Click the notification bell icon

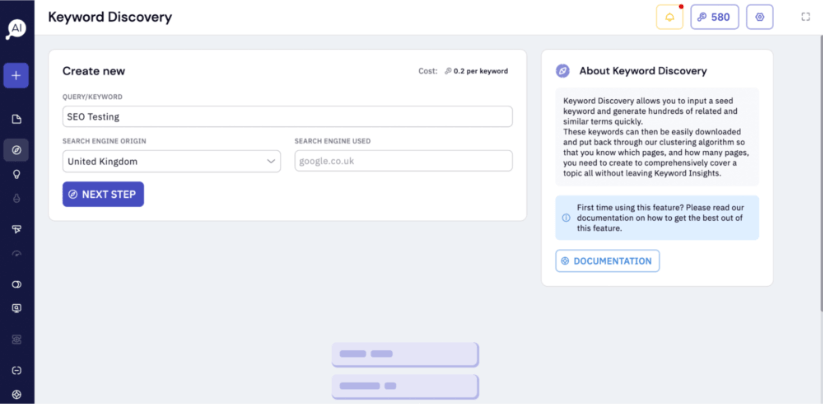[670, 17]
